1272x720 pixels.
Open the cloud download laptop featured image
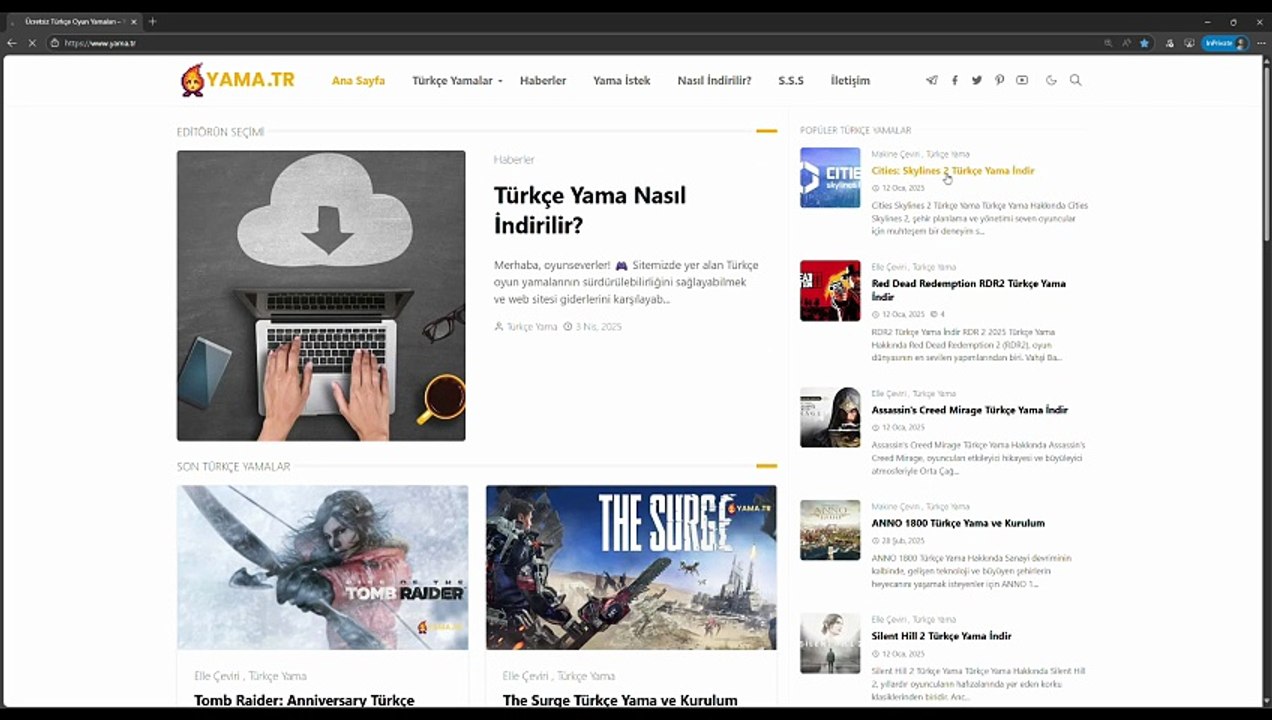321,295
